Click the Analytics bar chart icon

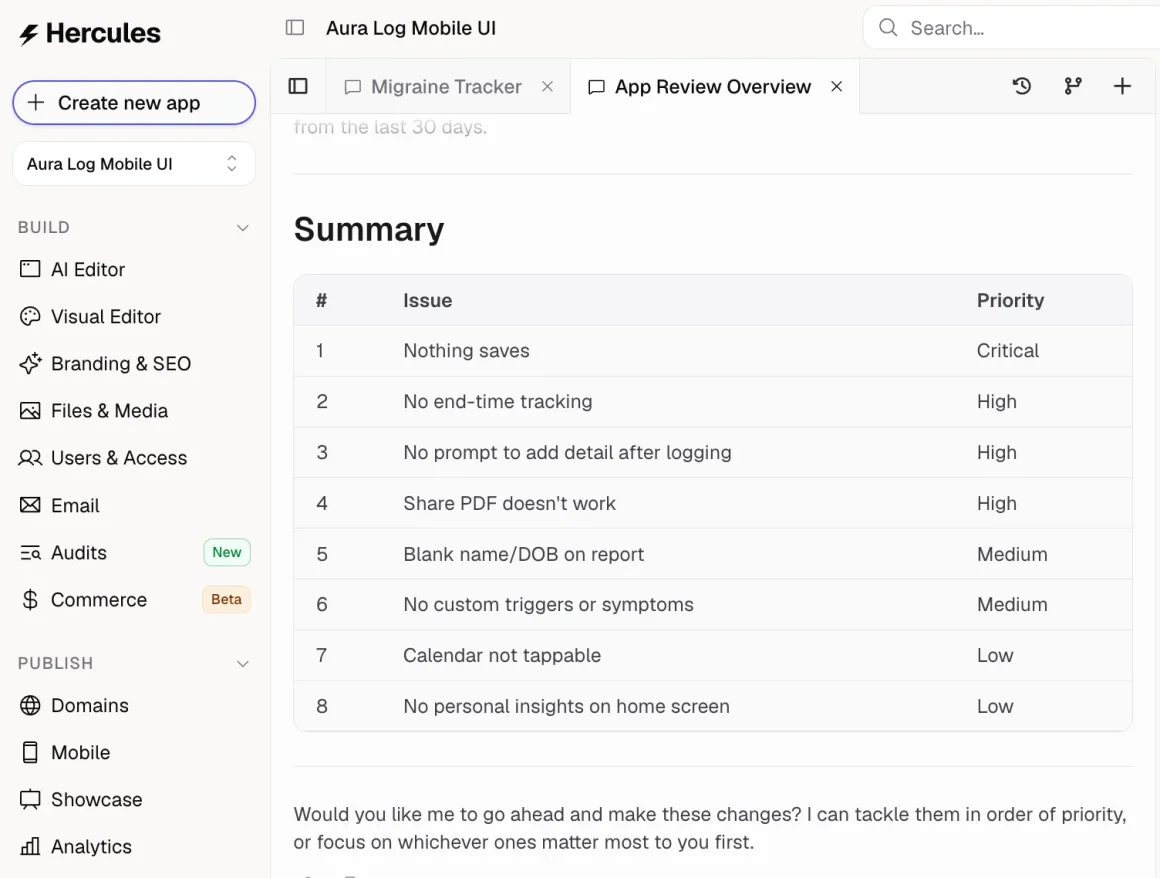tap(30, 846)
